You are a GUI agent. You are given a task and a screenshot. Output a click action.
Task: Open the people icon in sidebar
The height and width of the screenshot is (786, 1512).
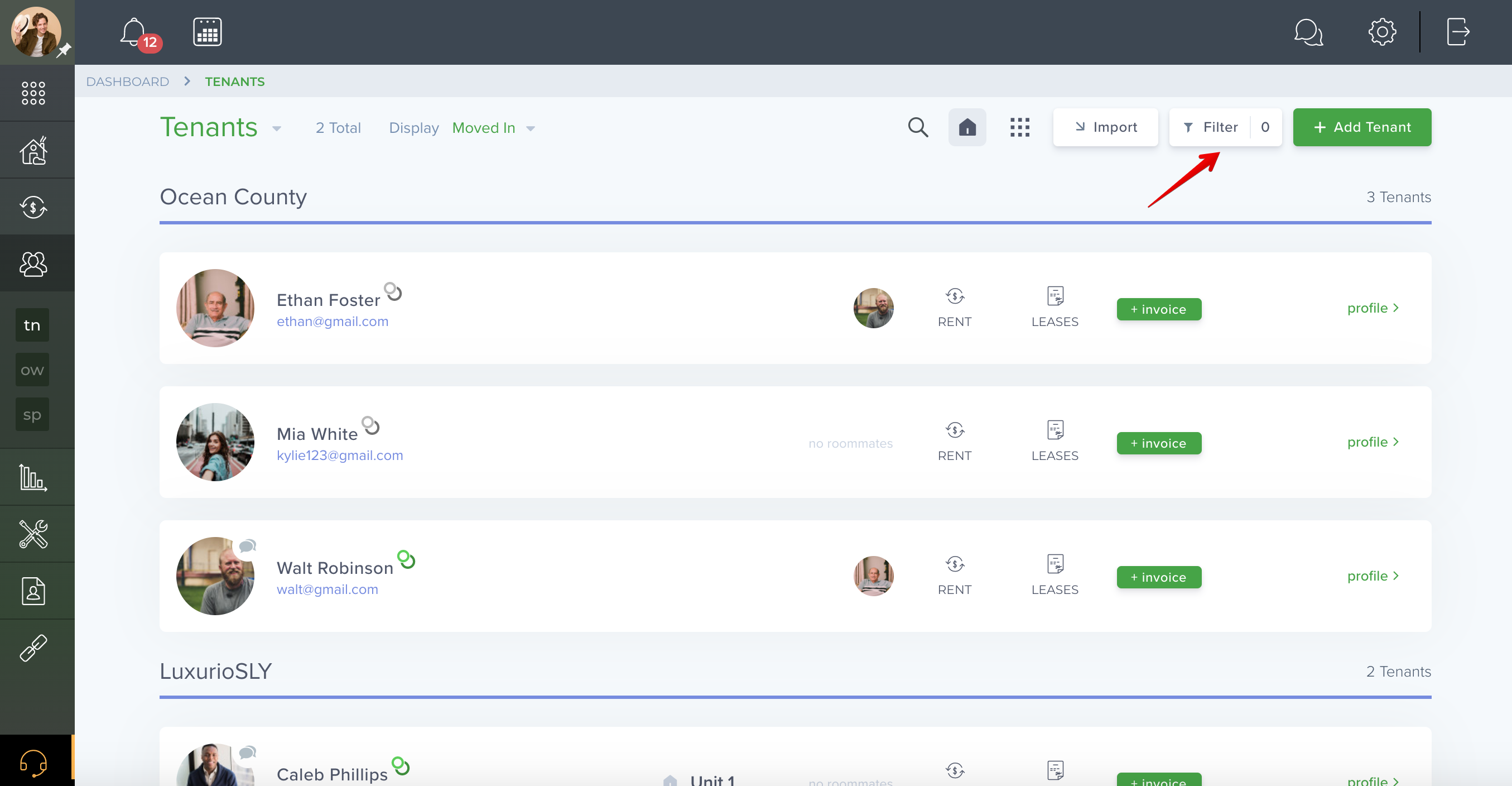(x=33, y=263)
